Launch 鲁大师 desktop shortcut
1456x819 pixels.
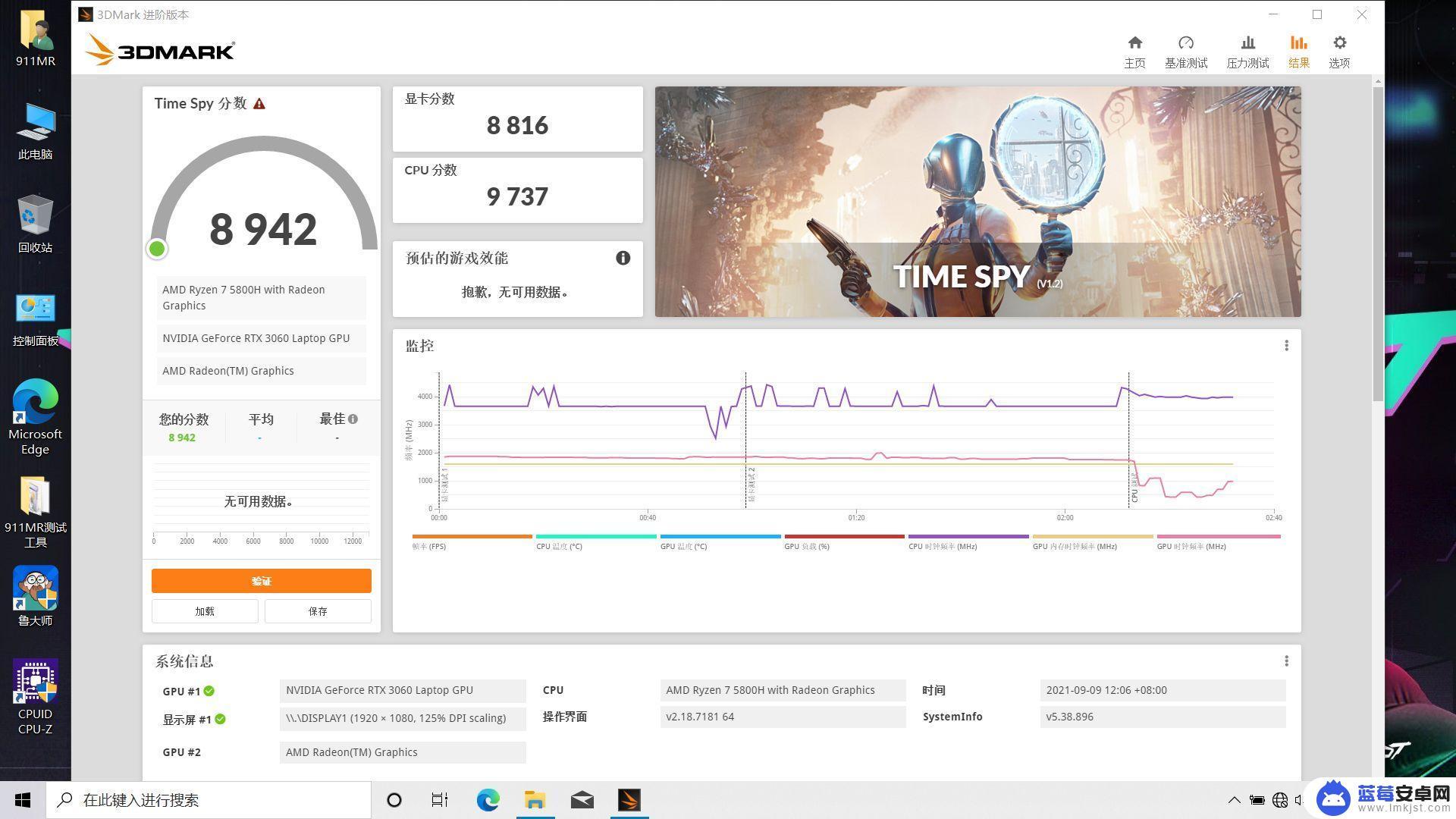click(x=35, y=596)
